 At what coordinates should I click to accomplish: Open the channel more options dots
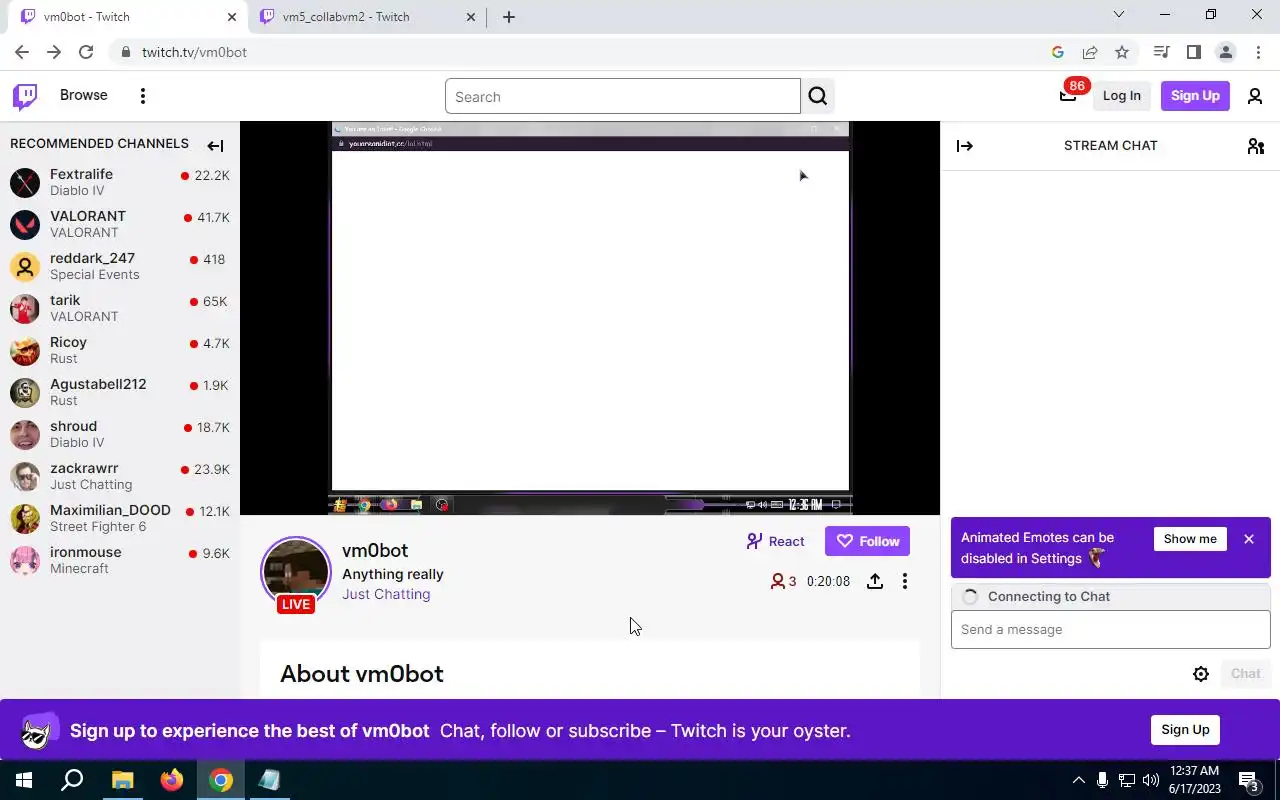click(x=905, y=581)
